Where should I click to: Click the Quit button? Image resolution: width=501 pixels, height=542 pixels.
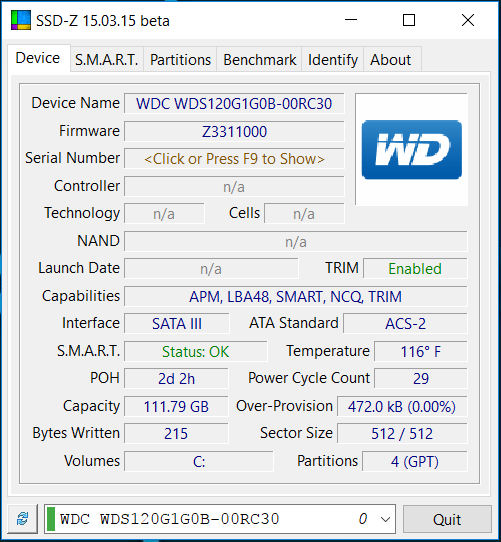click(x=447, y=519)
